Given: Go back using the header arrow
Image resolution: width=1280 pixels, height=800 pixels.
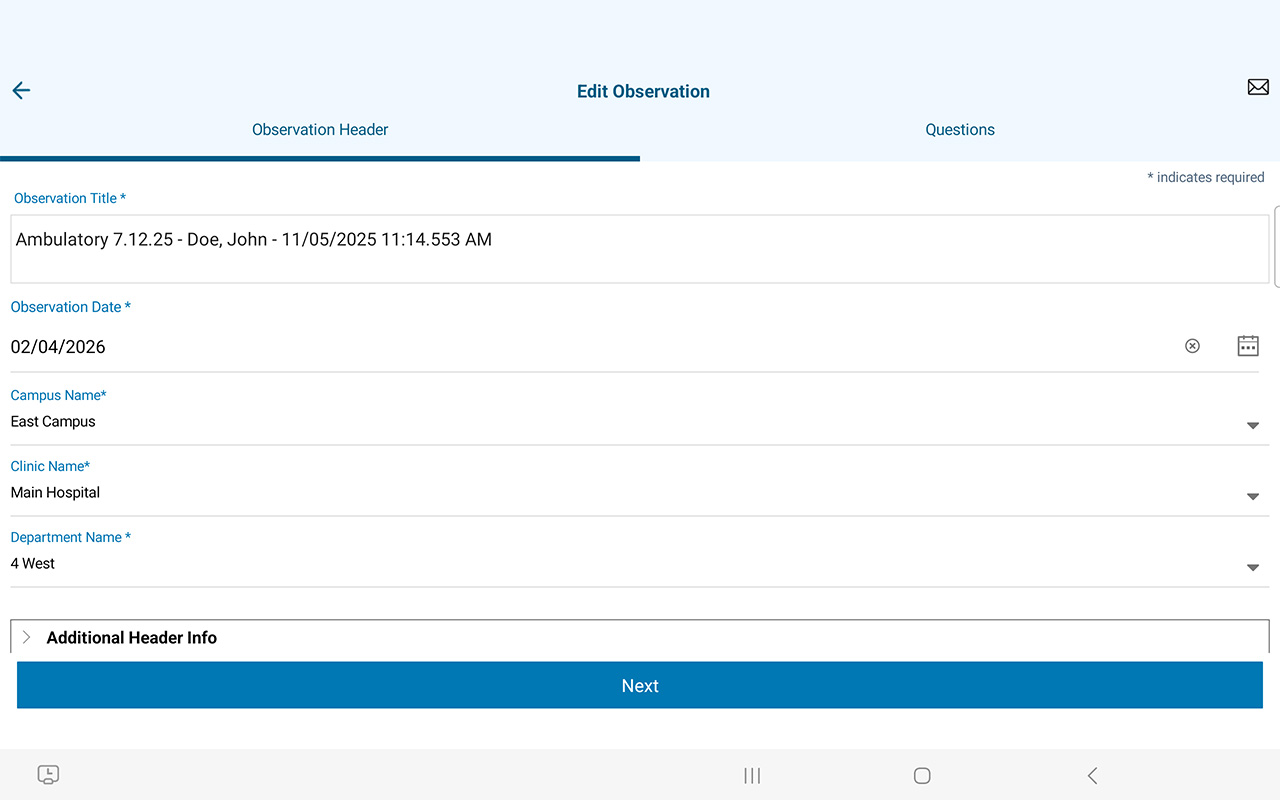Looking at the screenshot, I should (x=21, y=91).
